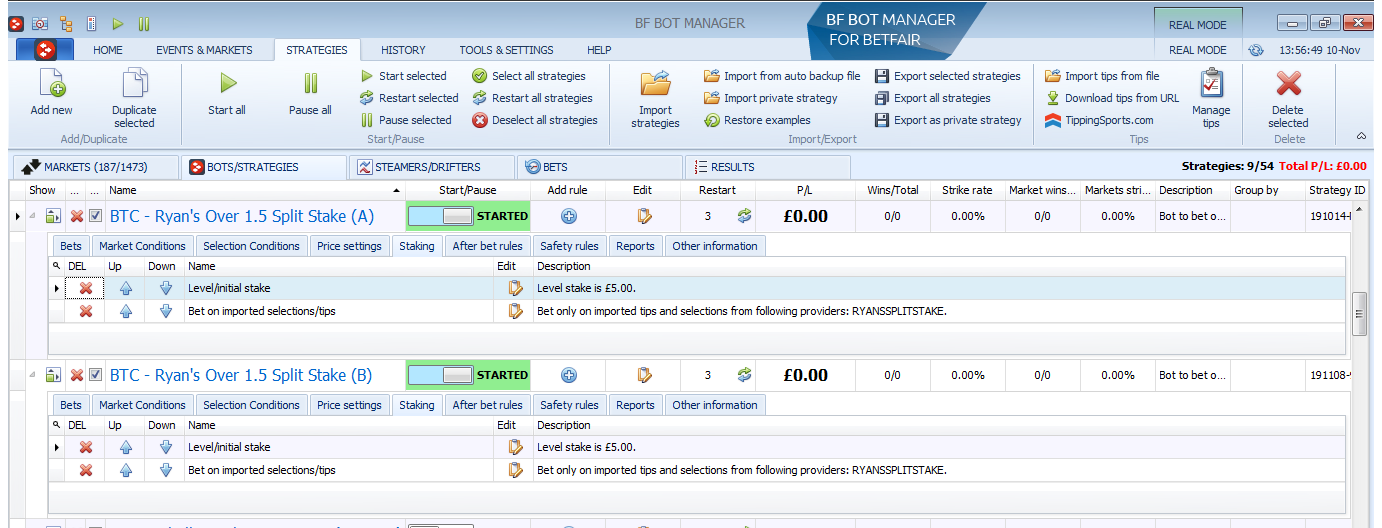
Task: Edit strategy Split Stake (B) via pencil icon
Action: (644, 375)
